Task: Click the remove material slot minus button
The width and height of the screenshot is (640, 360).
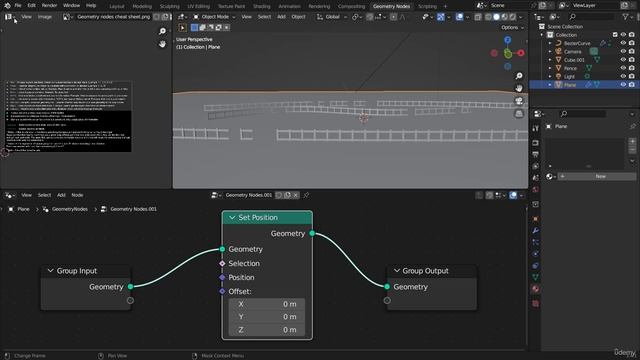Action: [x=632, y=150]
